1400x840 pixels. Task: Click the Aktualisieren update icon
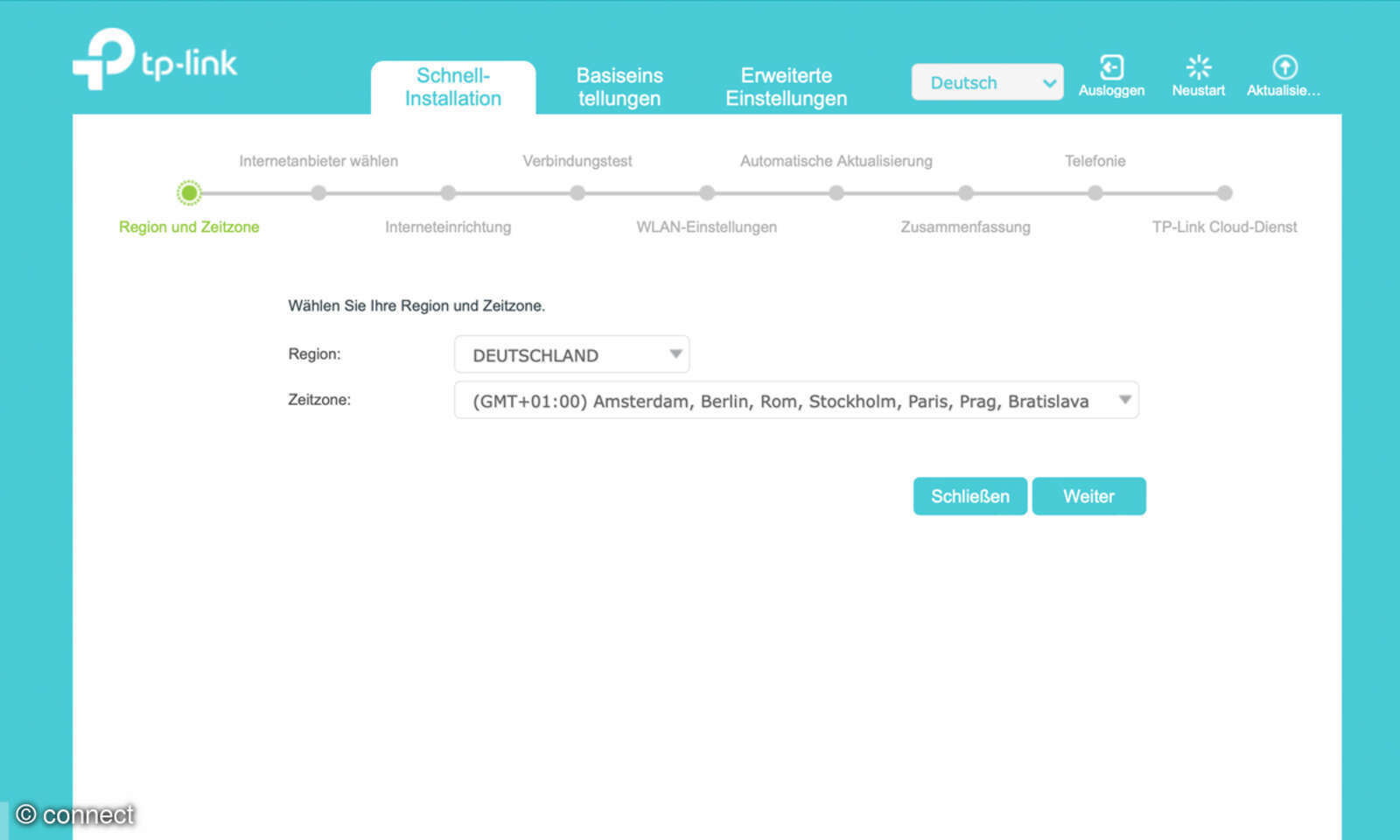click(1284, 68)
